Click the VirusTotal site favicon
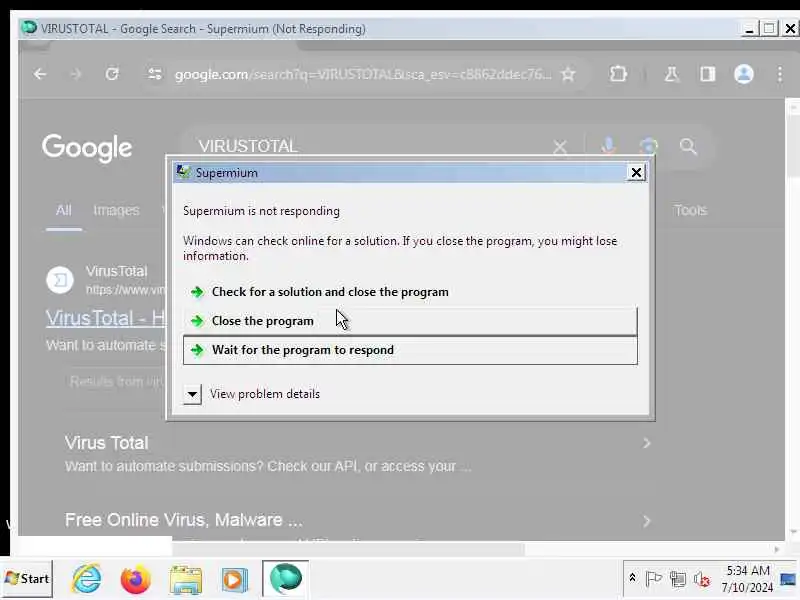This screenshot has height=600, width=800. (x=60, y=280)
